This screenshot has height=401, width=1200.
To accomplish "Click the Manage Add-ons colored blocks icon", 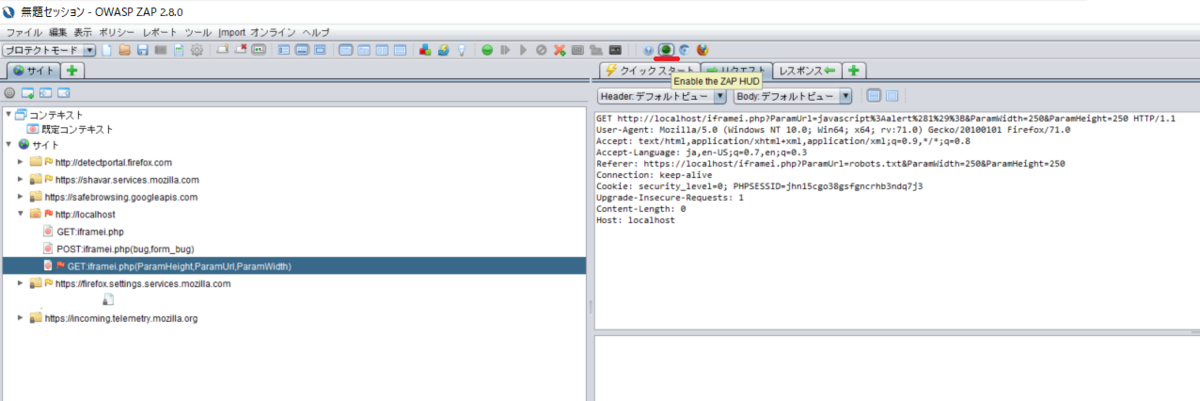I will [425, 50].
